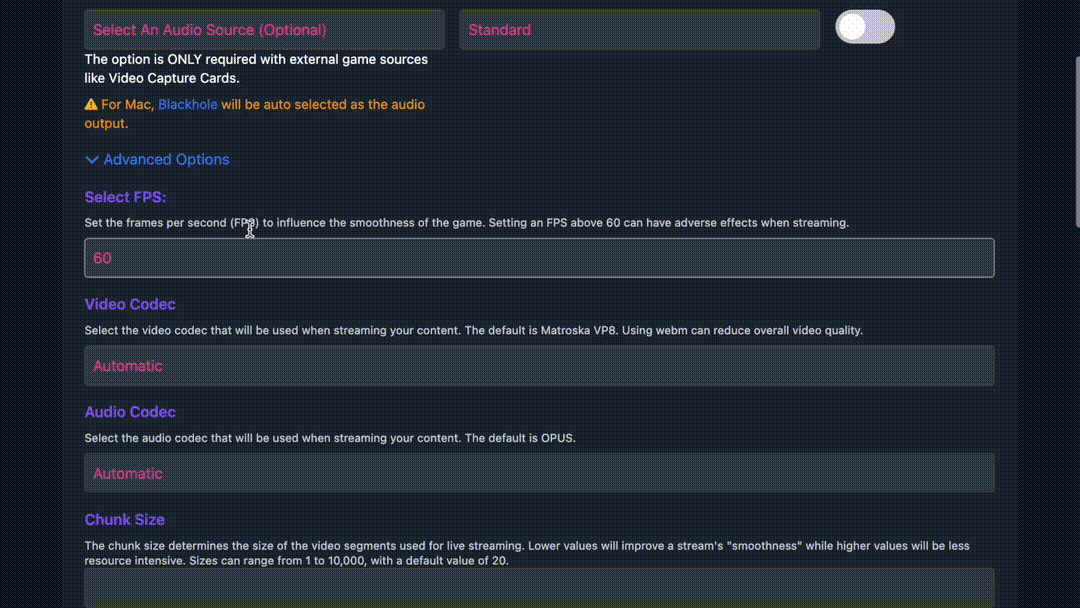The height and width of the screenshot is (608, 1080).
Task: Collapse using the Advanced Options chevron icon
Action: (92, 159)
